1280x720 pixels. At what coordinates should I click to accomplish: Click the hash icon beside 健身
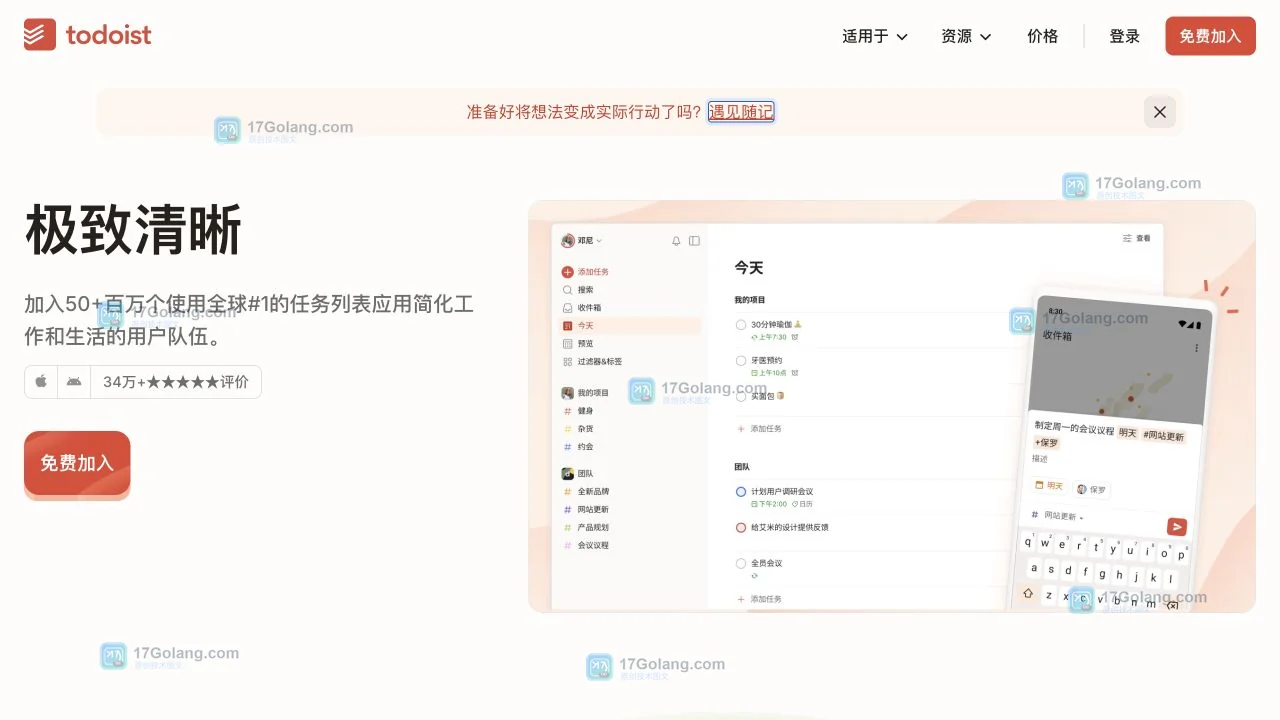click(568, 411)
